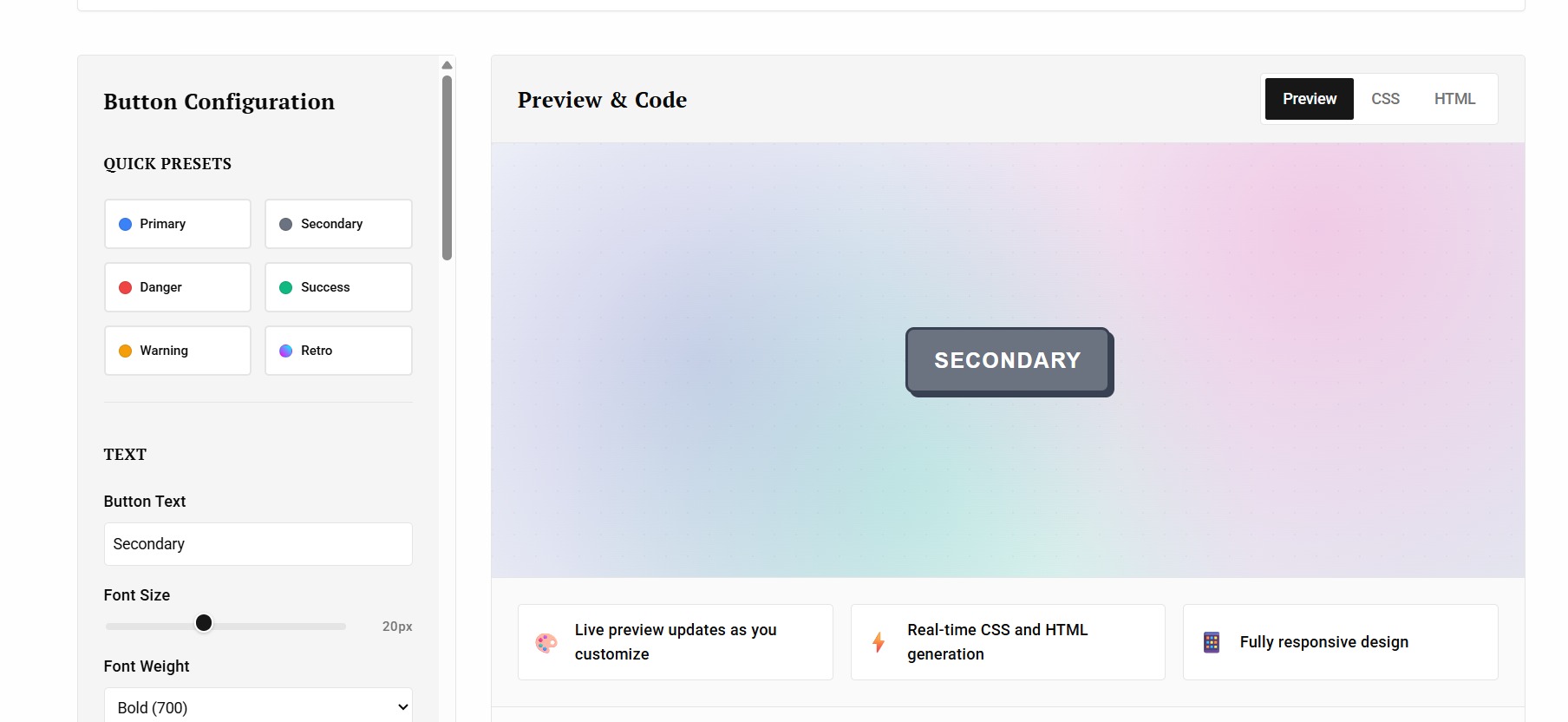Pick the green Success preset dot
The width and height of the screenshot is (1568, 722).
pos(285,287)
